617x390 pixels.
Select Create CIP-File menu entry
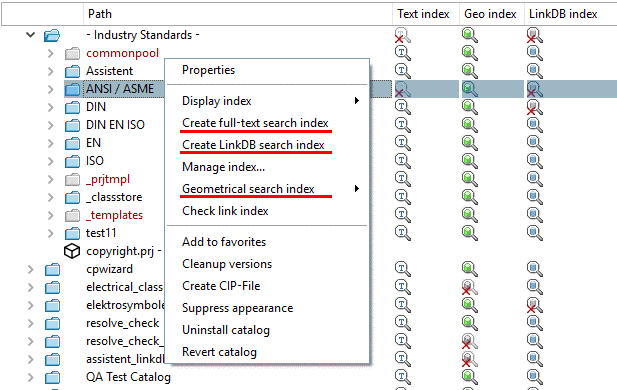(221, 286)
